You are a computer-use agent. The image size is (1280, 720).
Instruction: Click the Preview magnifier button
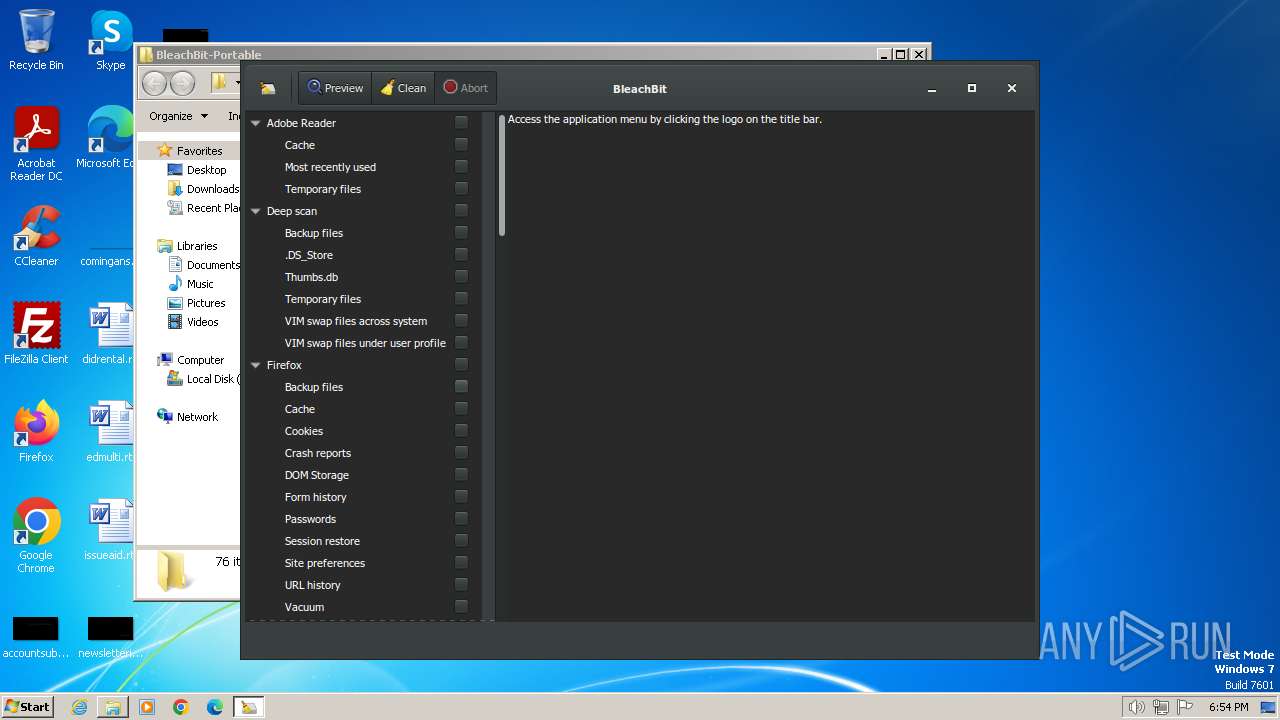[335, 88]
